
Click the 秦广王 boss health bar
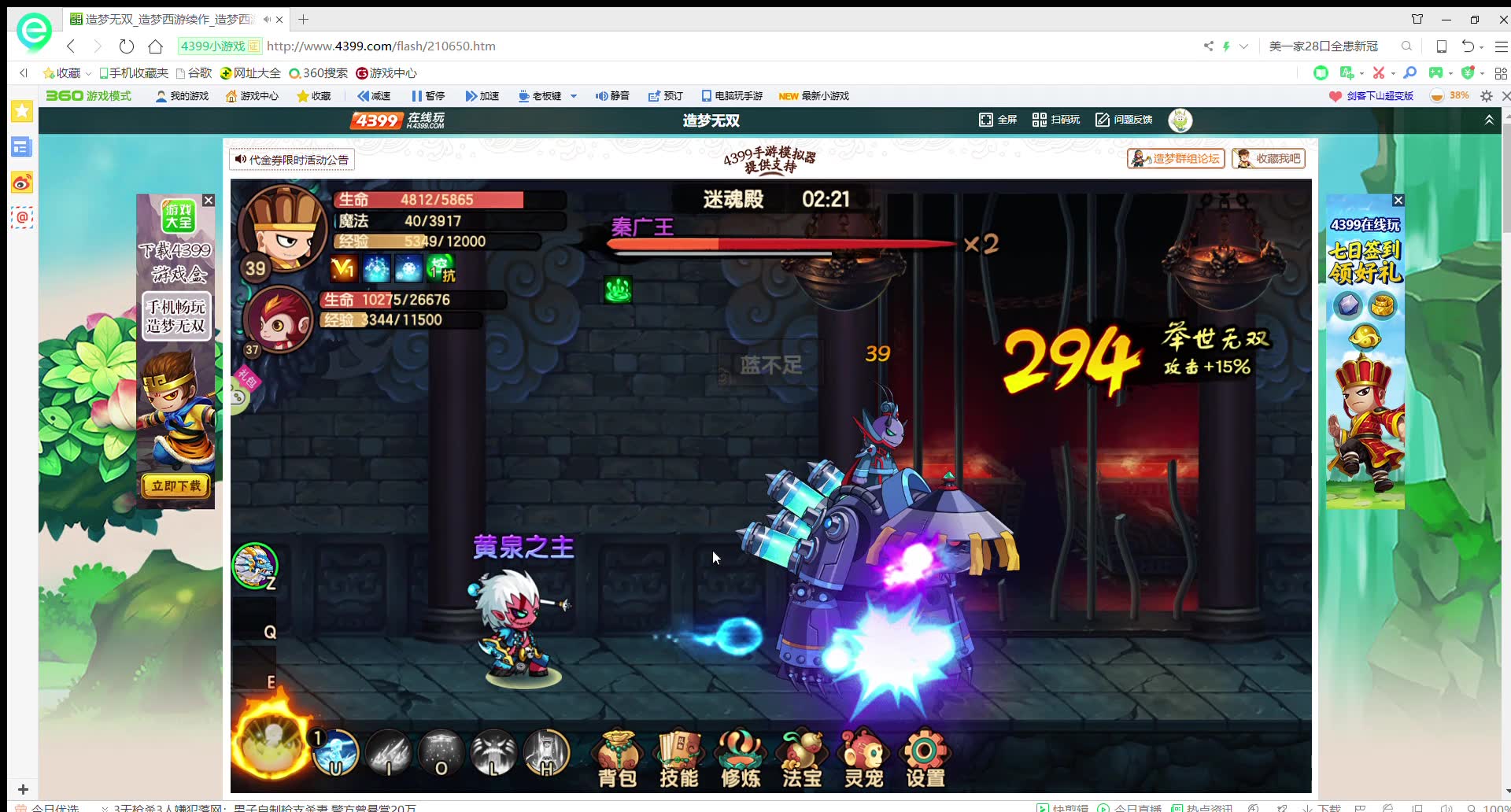coord(782,245)
